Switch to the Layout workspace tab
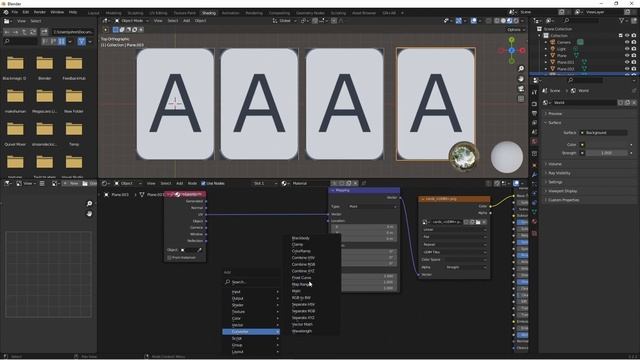This screenshot has height=360, width=640. pos(93,13)
